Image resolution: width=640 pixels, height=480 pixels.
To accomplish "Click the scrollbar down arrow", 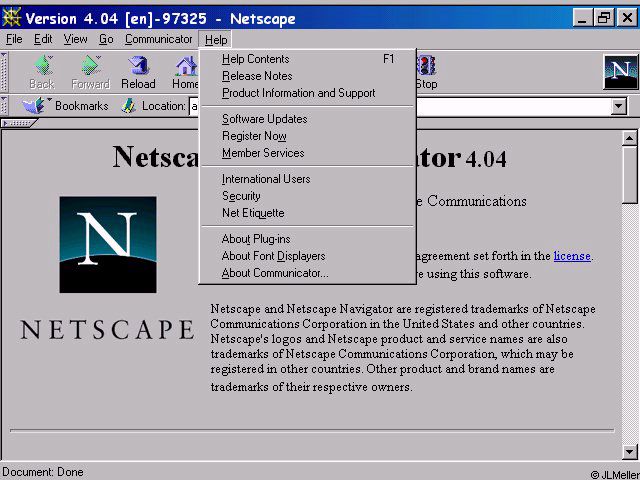I will 629,451.
